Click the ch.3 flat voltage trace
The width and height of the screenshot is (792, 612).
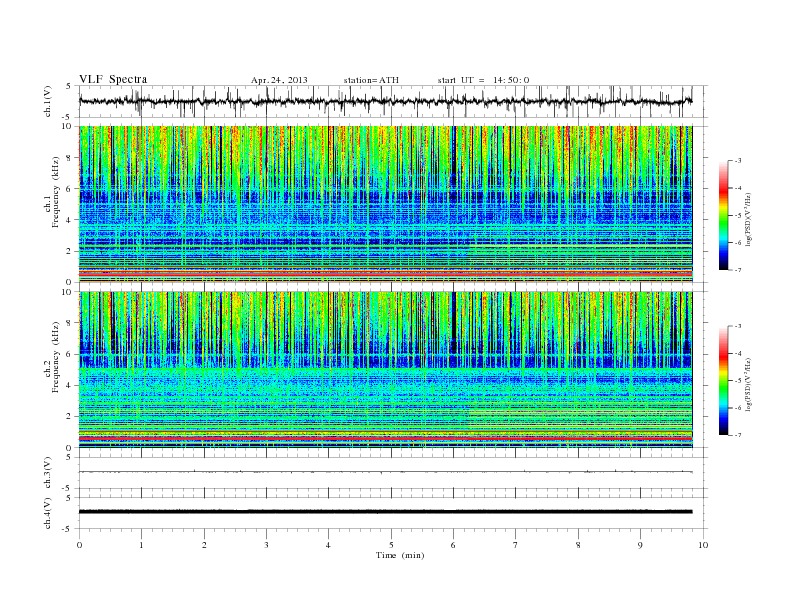[385, 472]
